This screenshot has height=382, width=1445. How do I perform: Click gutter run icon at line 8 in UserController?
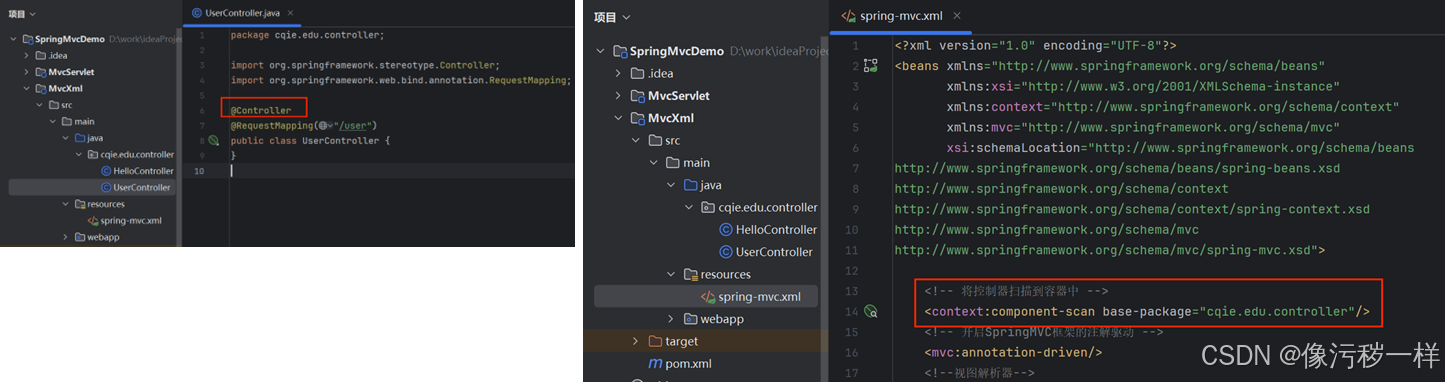coord(213,141)
